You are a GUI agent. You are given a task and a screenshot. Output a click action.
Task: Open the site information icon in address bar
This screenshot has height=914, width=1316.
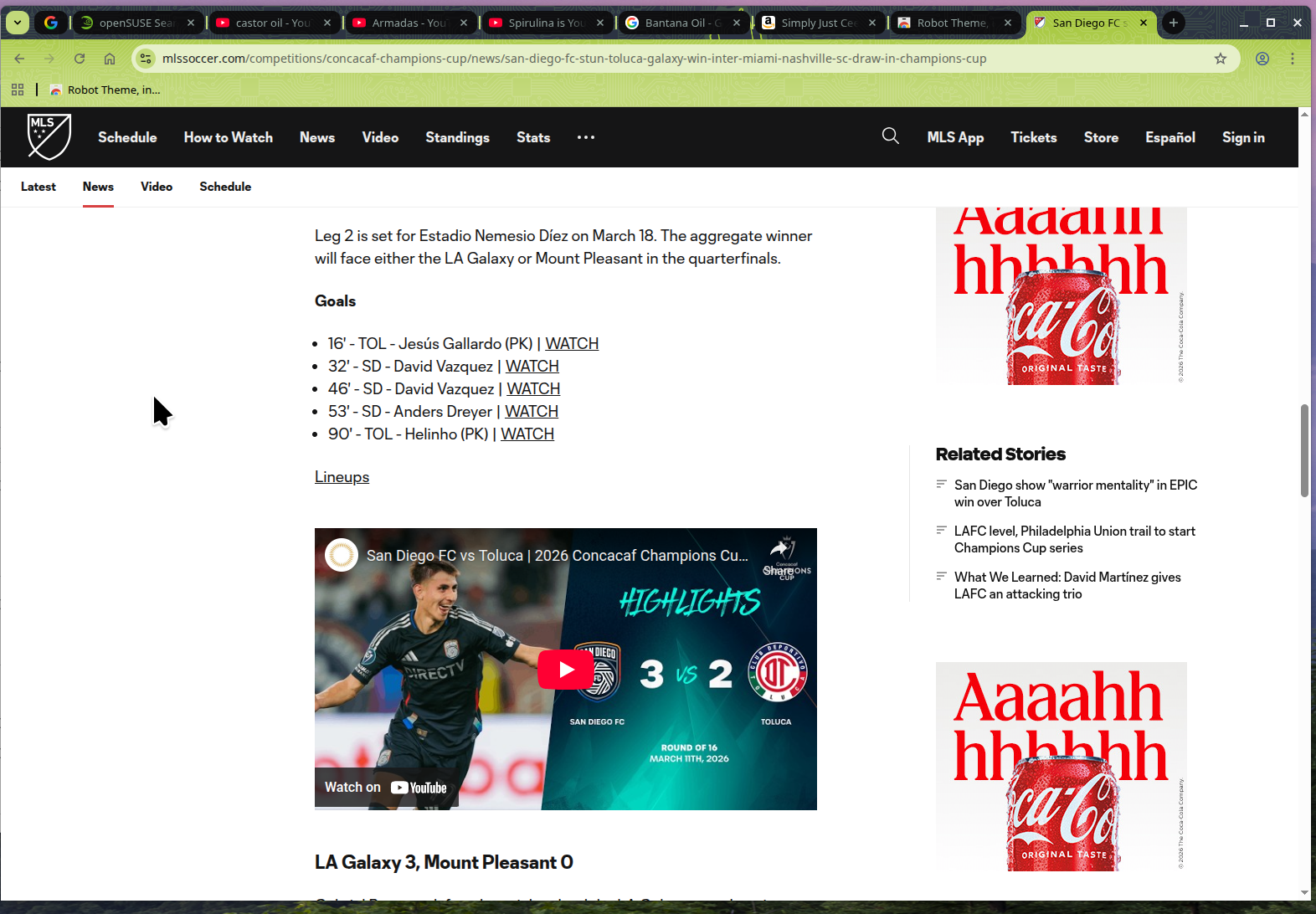[146, 59]
